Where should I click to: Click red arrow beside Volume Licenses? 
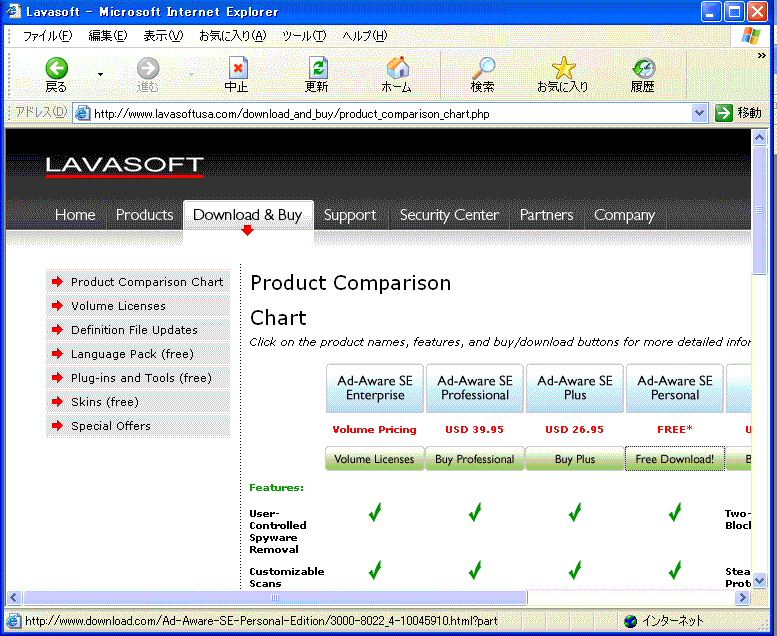click(57, 306)
